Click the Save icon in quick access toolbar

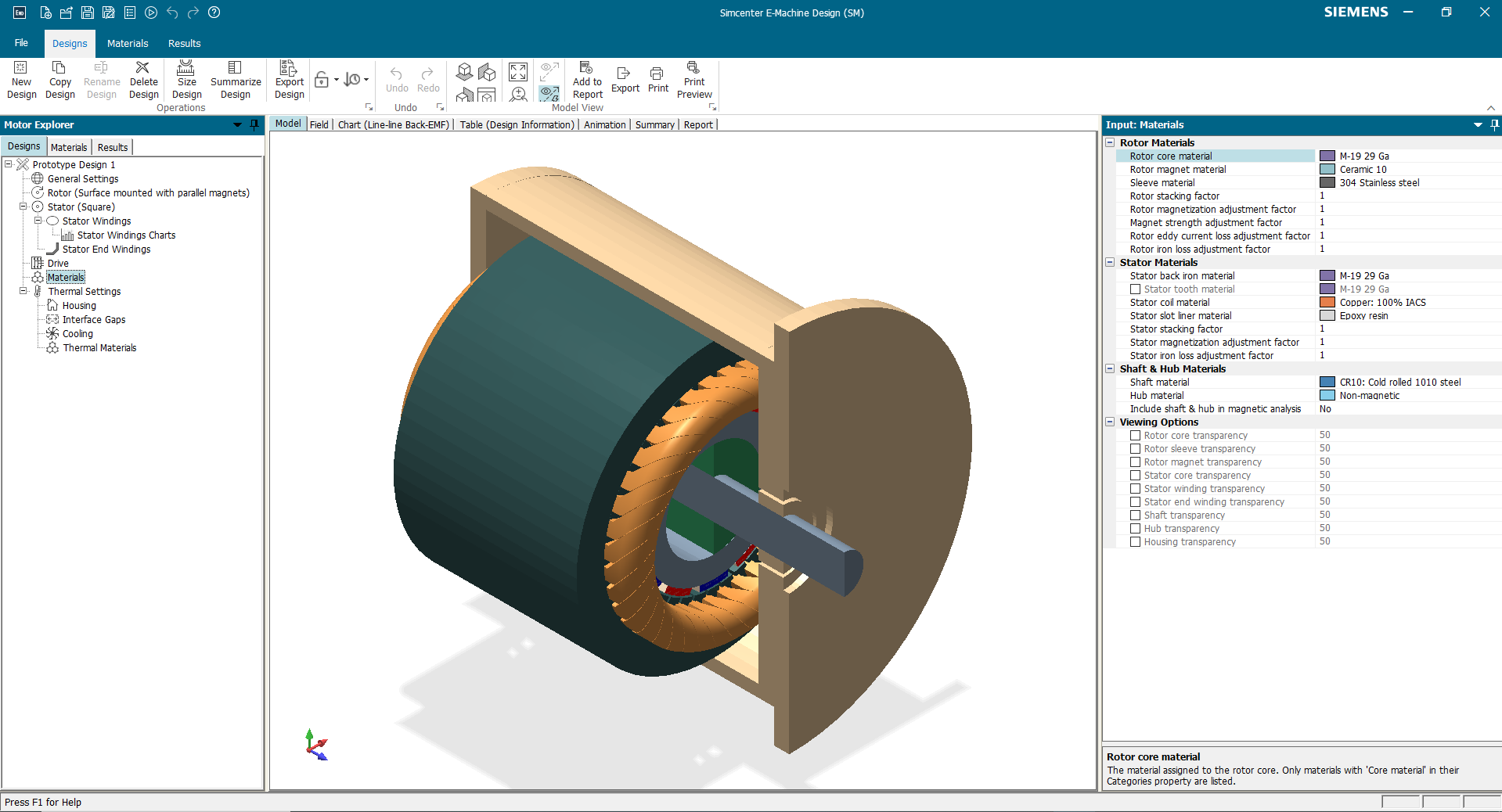[x=88, y=13]
